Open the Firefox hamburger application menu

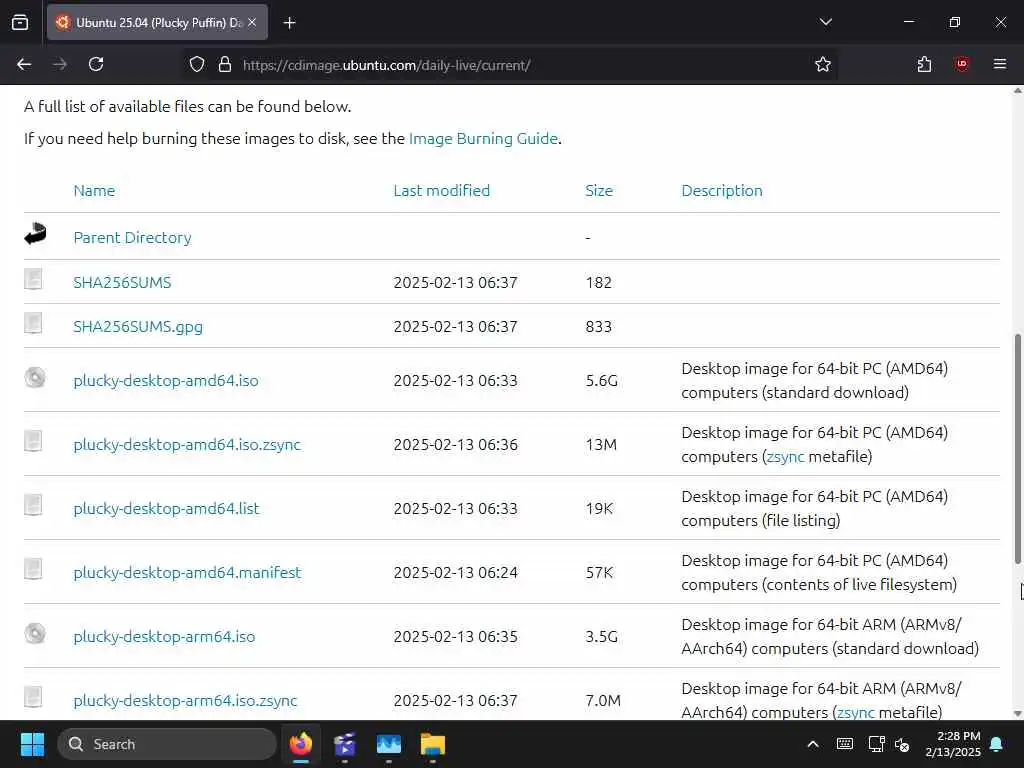[x=1000, y=64]
